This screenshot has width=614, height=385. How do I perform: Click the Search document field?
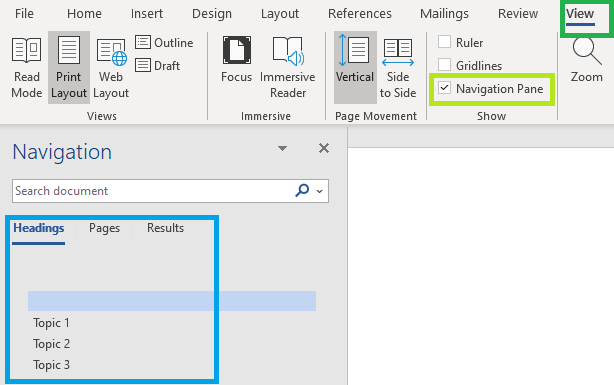[x=153, y=191]
